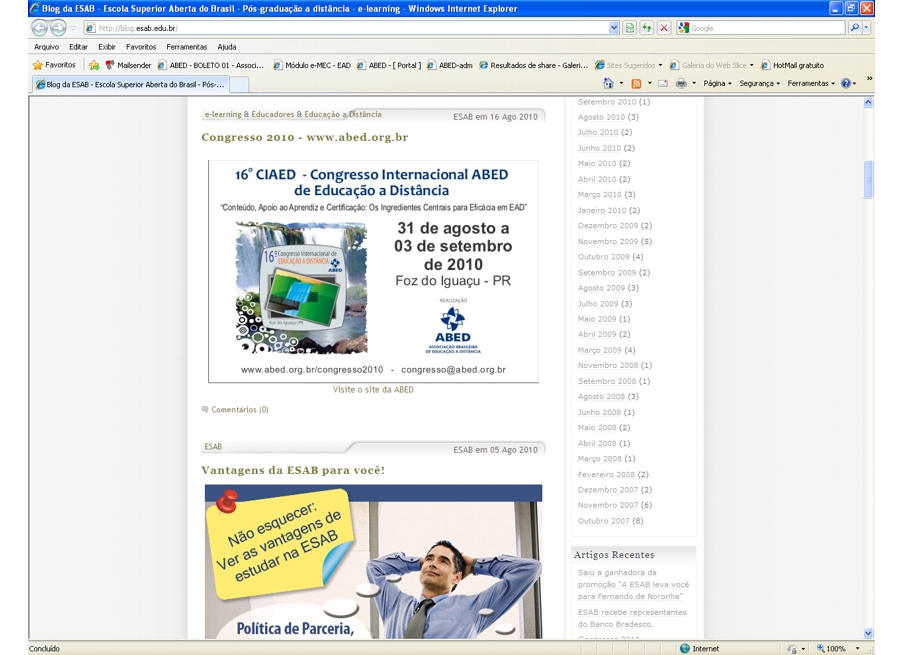
Task: Open recent article ESAB recebe representantes
Action: 632,618
